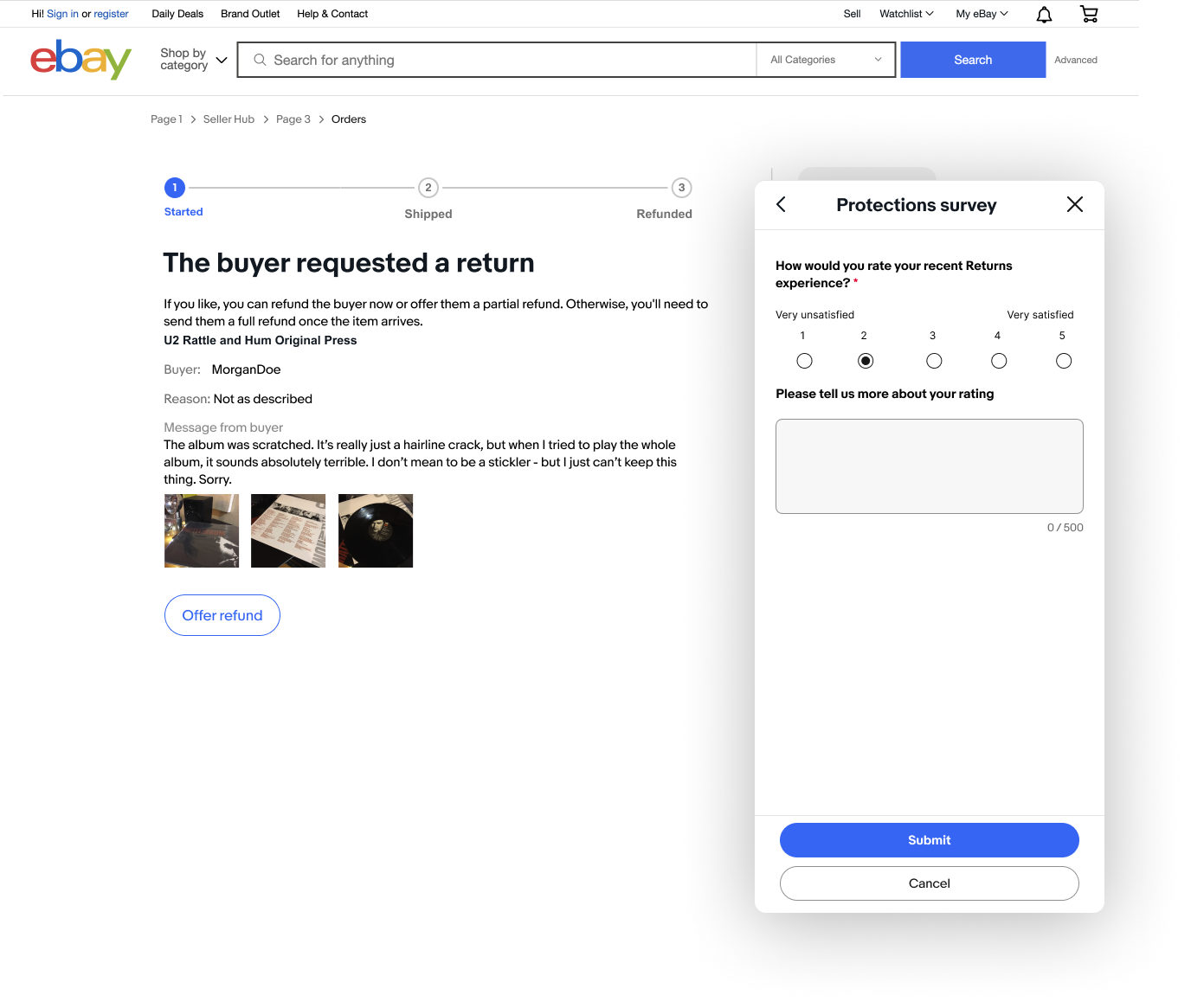Screen dimensions: 1191x1008
Task: Click the 0 / 500 character counter
Action: tap(1065, 528)
